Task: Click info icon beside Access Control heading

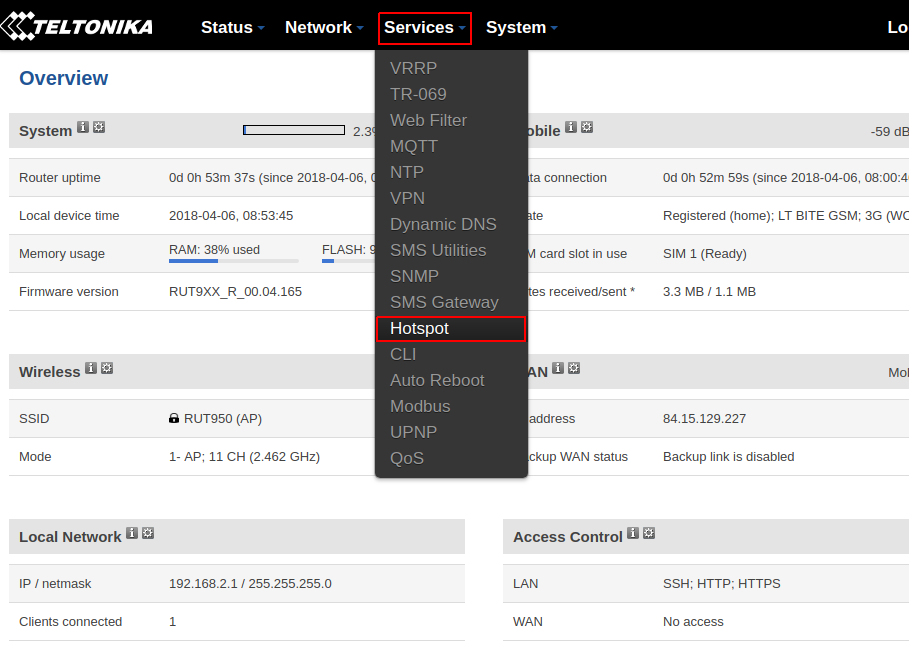Action: 633,534
